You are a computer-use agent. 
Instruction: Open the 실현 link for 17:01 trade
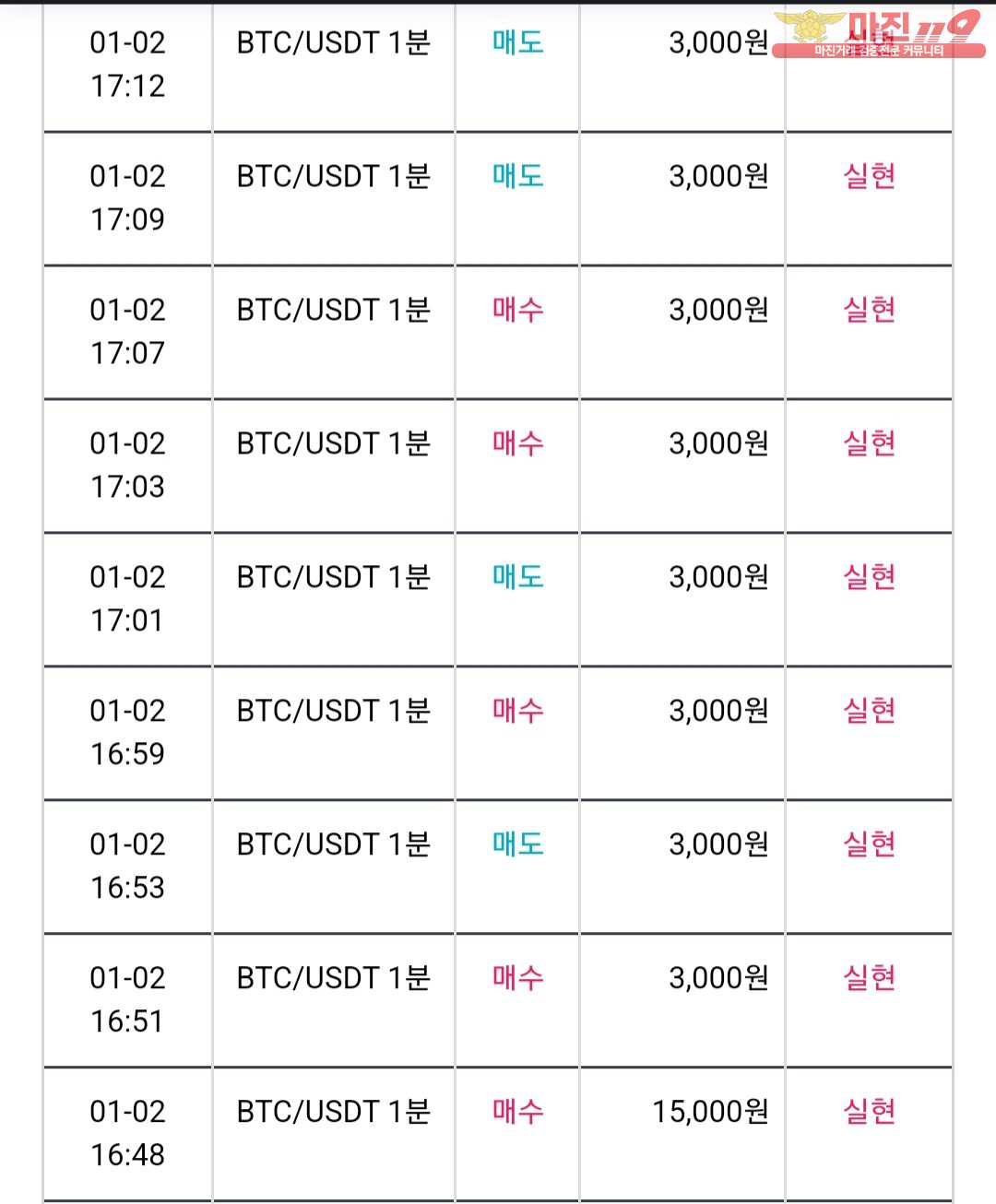click(870, 577)
